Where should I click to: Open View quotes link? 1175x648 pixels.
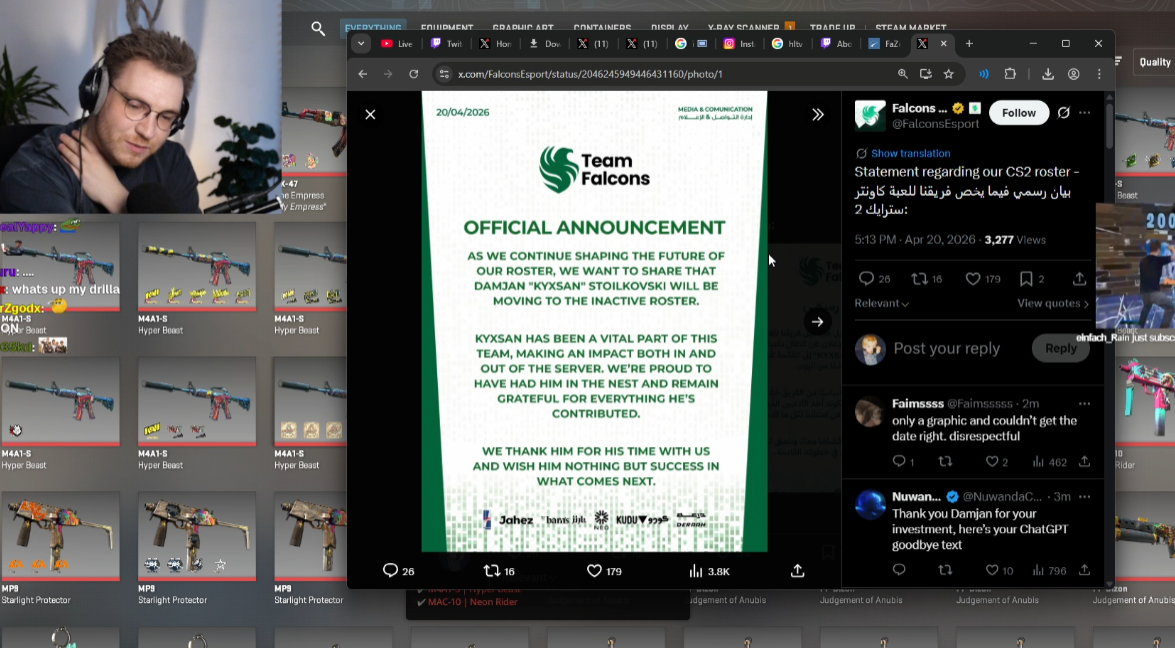coord(1052,303)
